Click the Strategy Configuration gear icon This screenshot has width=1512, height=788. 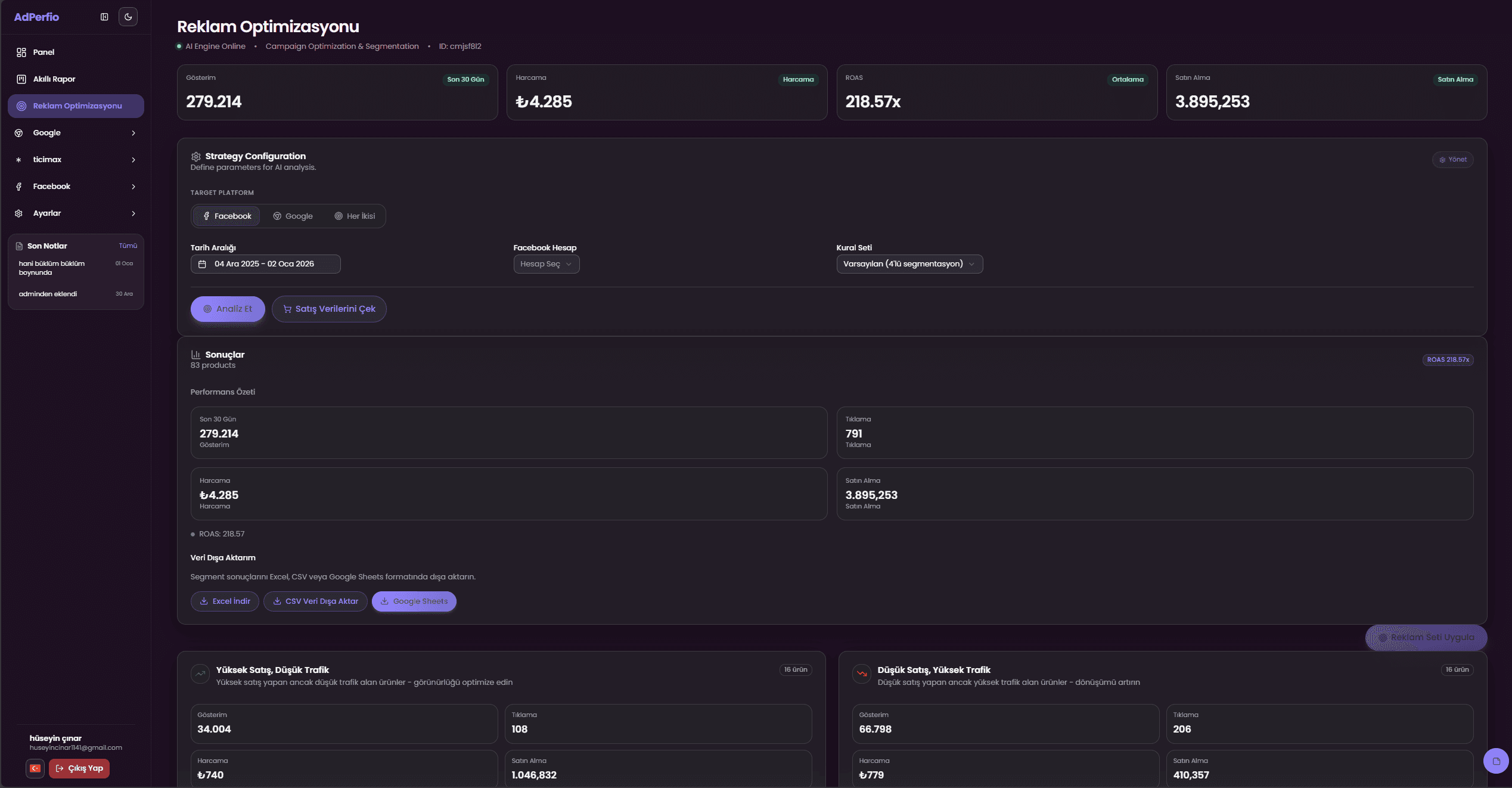195,156
